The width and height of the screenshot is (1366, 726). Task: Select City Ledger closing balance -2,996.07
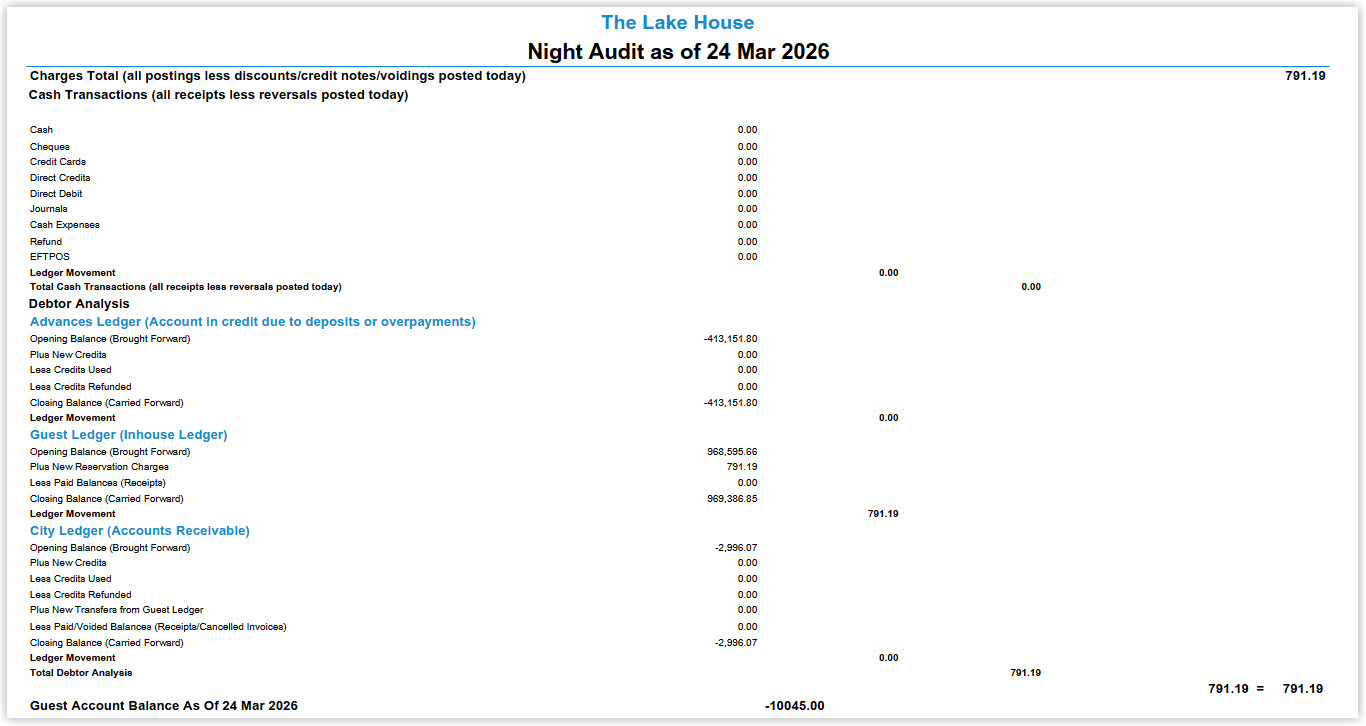tap(736, 643)
